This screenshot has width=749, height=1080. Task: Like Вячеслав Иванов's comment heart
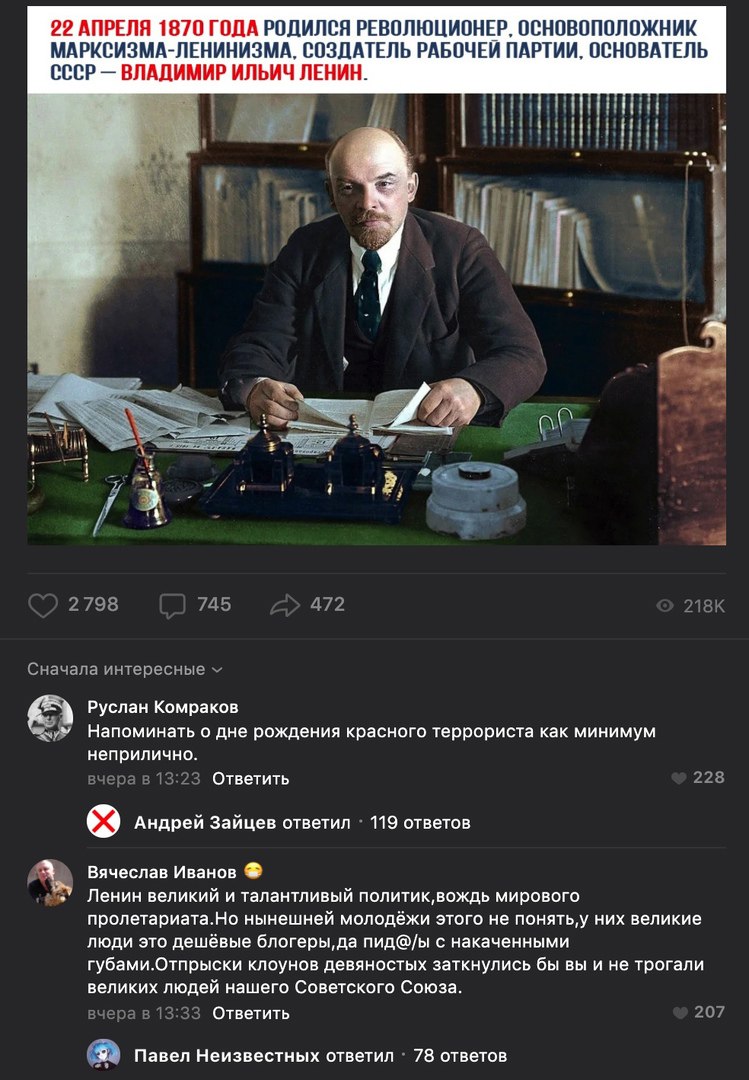click(x=680, y=1012)
